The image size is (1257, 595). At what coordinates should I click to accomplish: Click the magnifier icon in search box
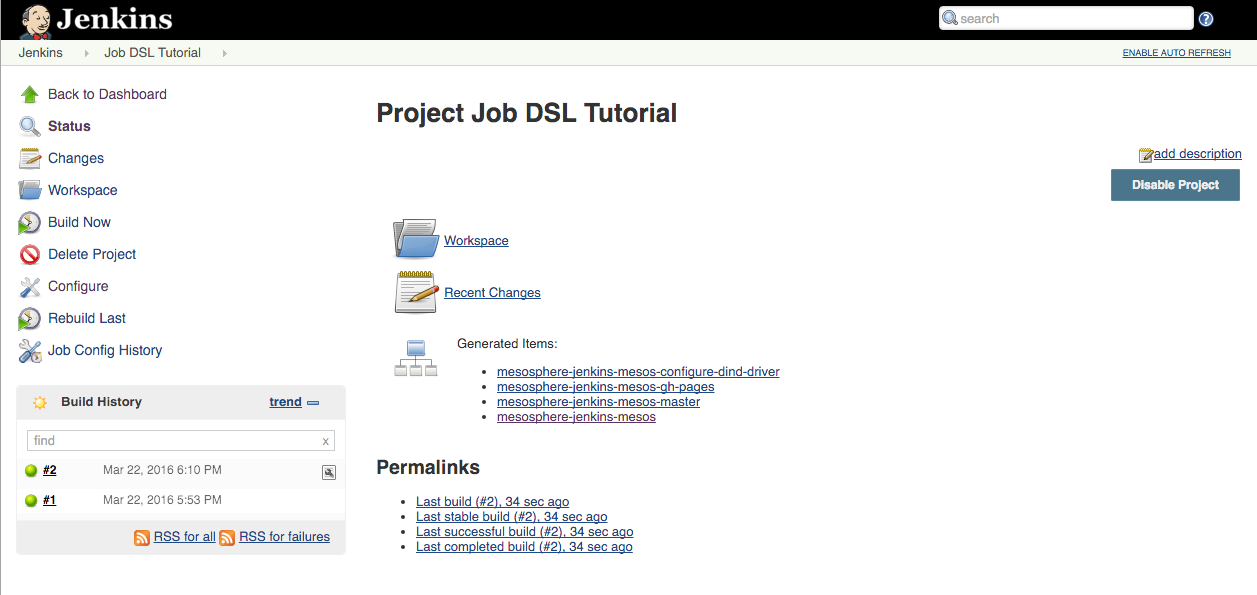pyautogui.click(x=950, y=18)
